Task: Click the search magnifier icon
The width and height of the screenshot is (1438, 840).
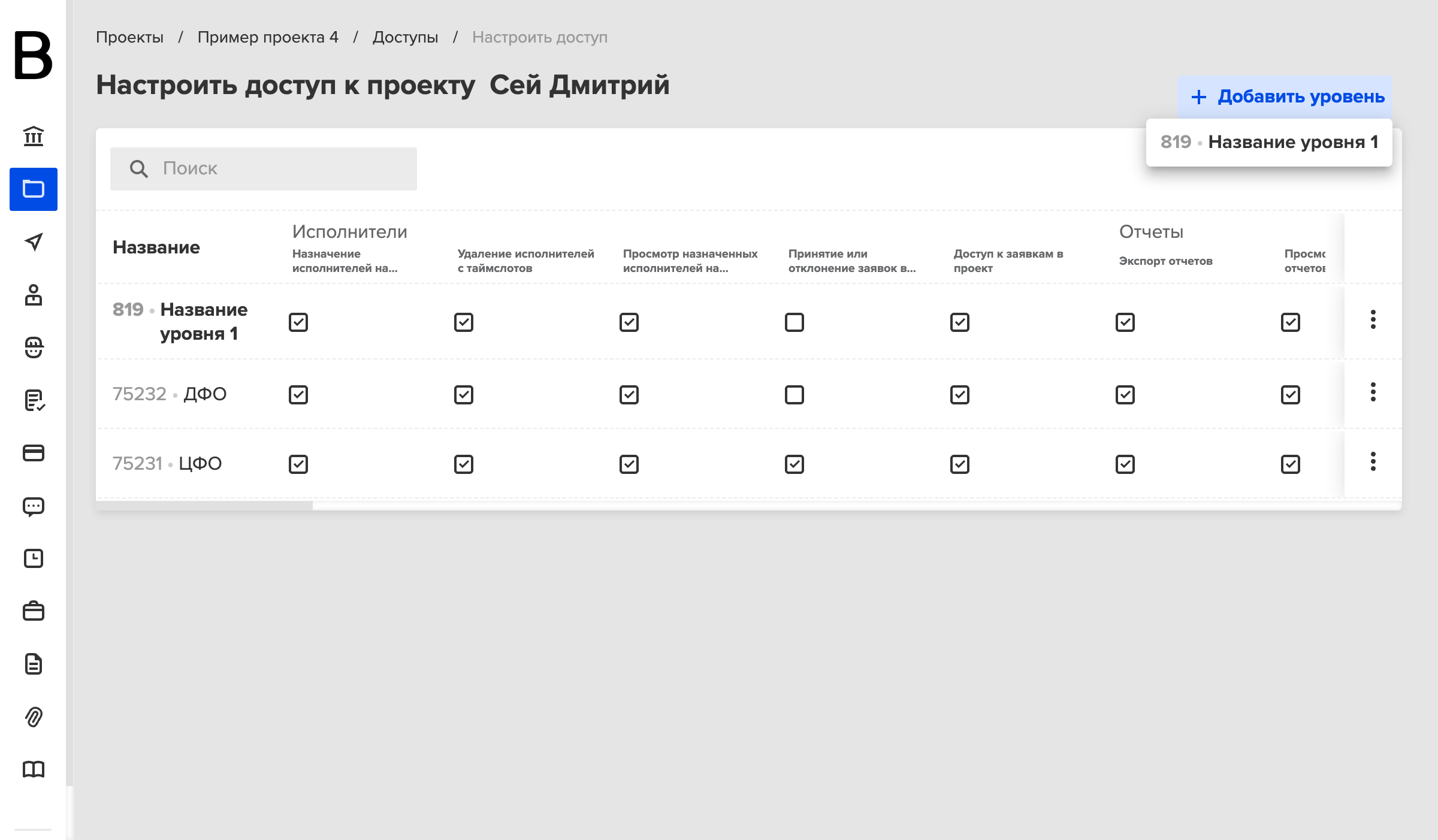Action: tap(138, 169)
